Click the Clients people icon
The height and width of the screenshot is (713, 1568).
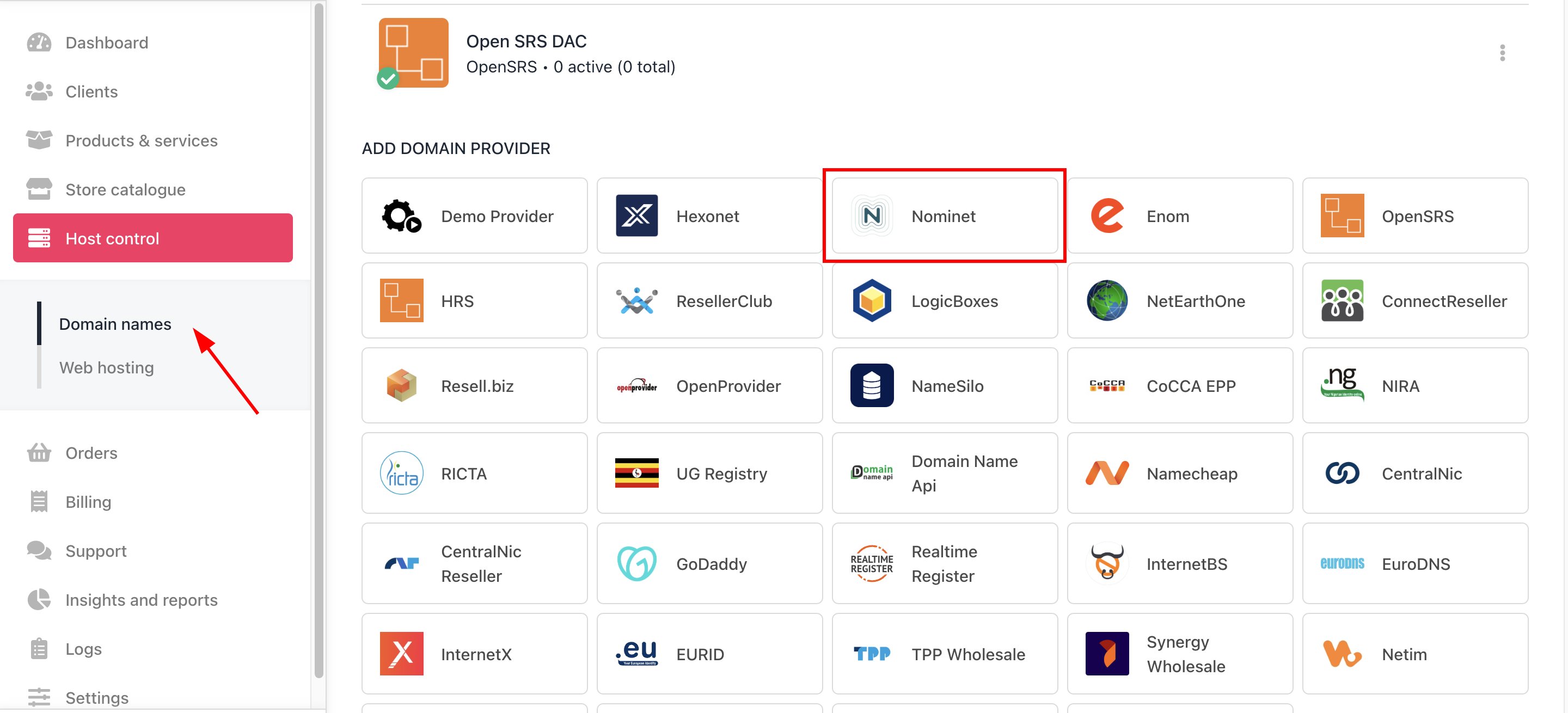pyautogui.click(x=39, y=91)
